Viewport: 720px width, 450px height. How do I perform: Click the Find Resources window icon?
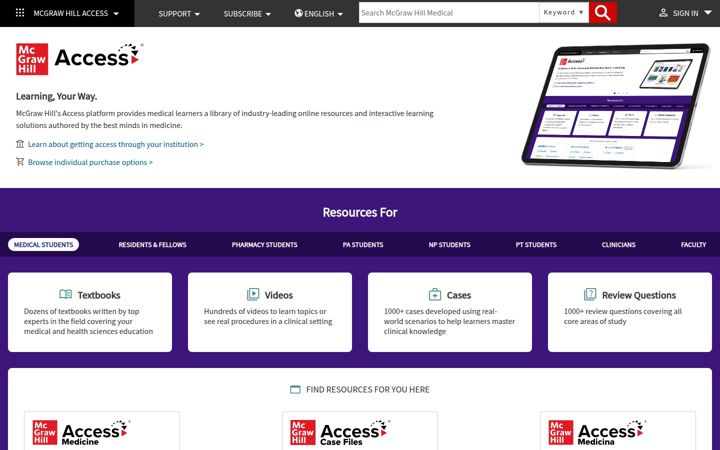pos(295,389)
